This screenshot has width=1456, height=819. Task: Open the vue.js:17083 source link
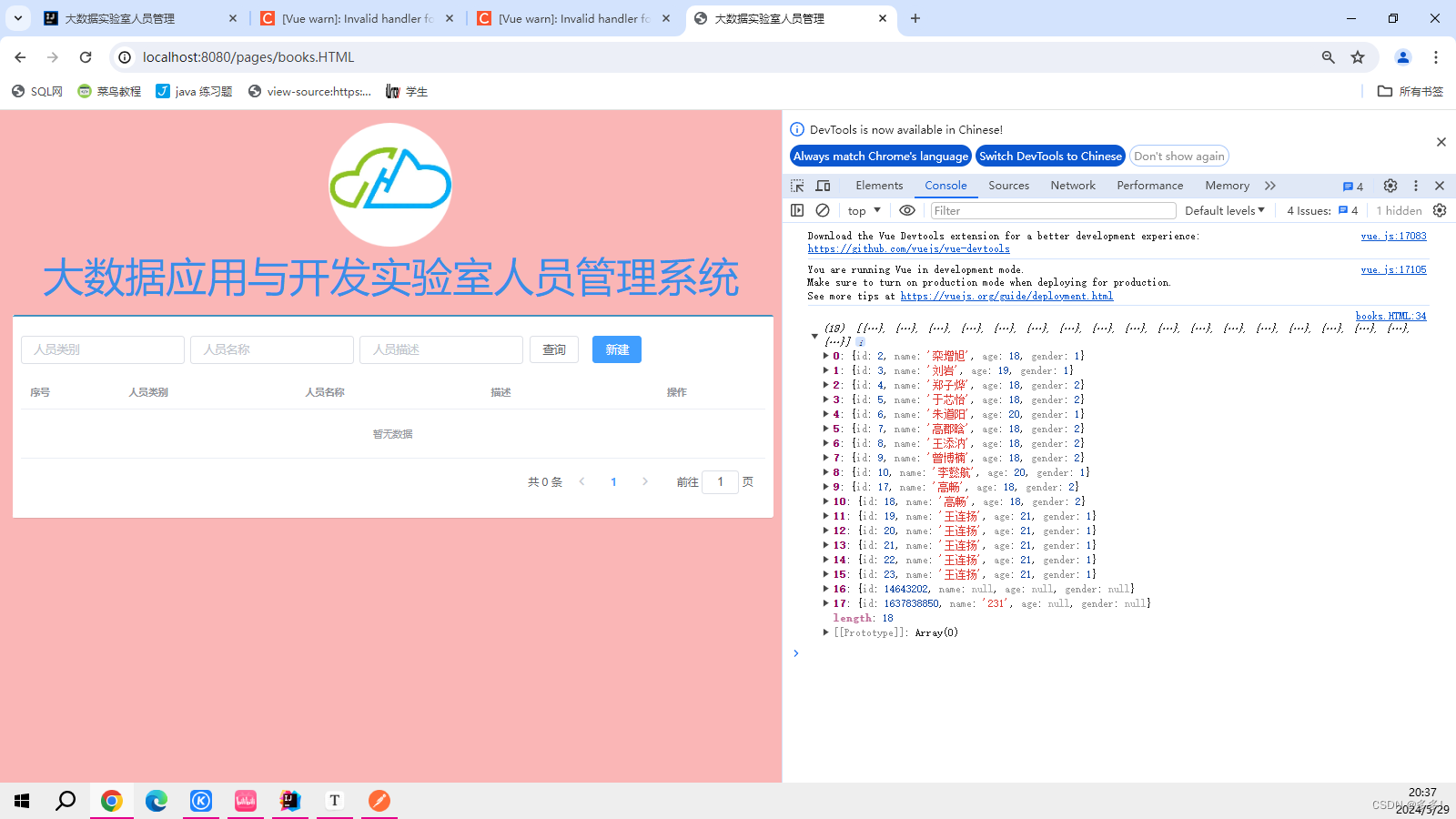pos(1393,237)
